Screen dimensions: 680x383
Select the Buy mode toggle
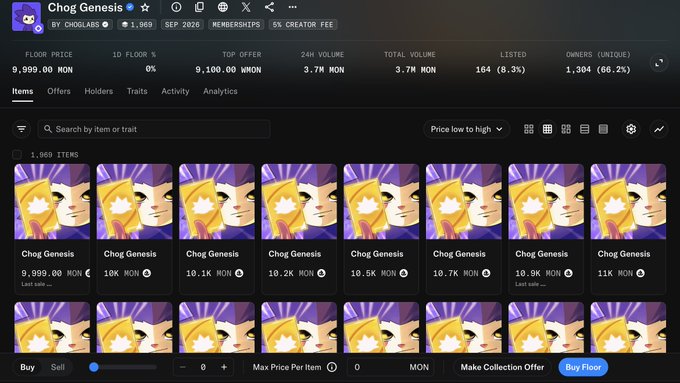(27, 367)
